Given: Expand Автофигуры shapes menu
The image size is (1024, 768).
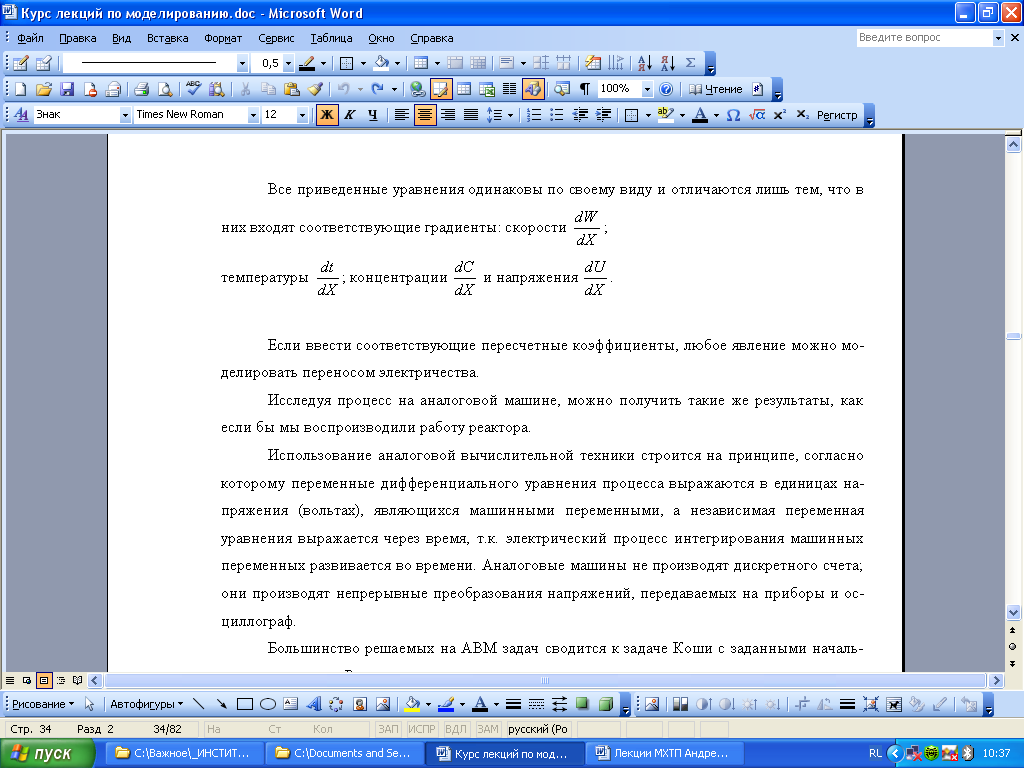Looking at the screenshot, I should click(146, 704).
